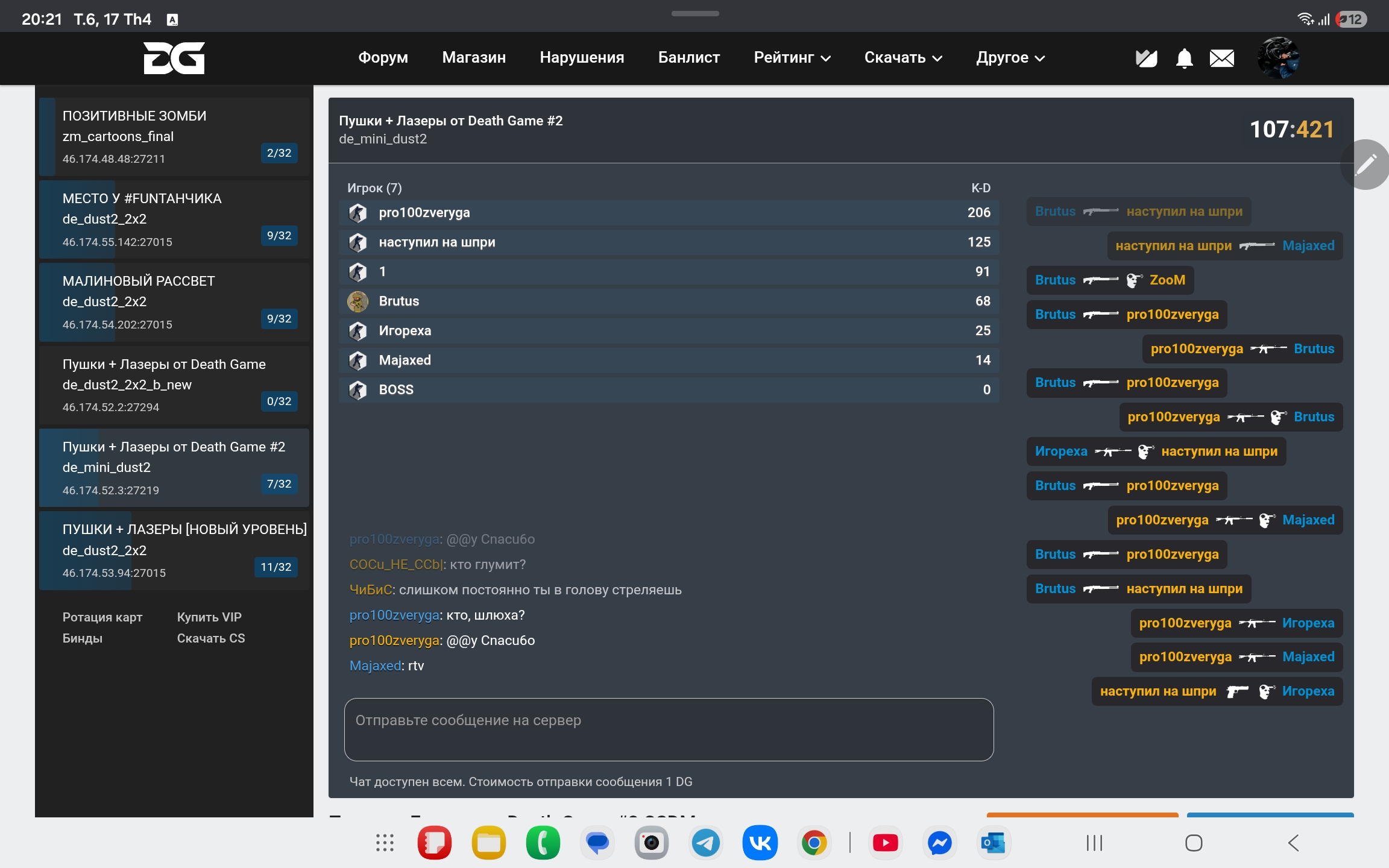
Task: Click Brutus's player avatar in the scoreboard
Action: (x=357, y=301)
